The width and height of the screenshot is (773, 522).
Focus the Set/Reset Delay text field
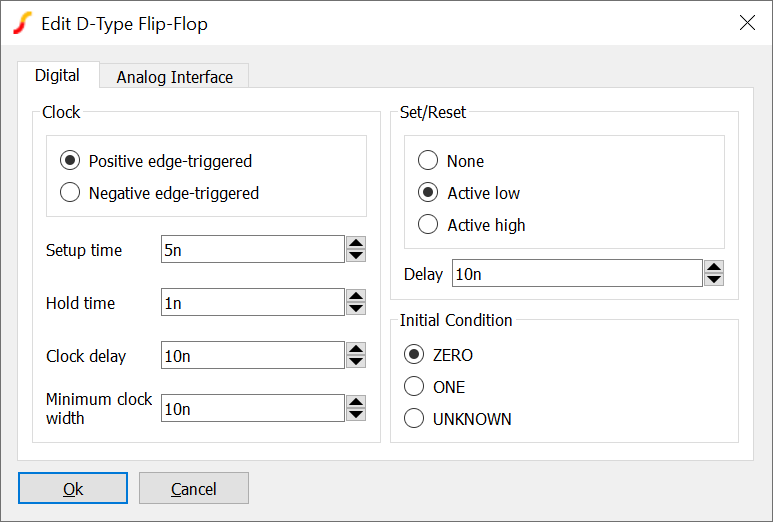tap(577, 274)
